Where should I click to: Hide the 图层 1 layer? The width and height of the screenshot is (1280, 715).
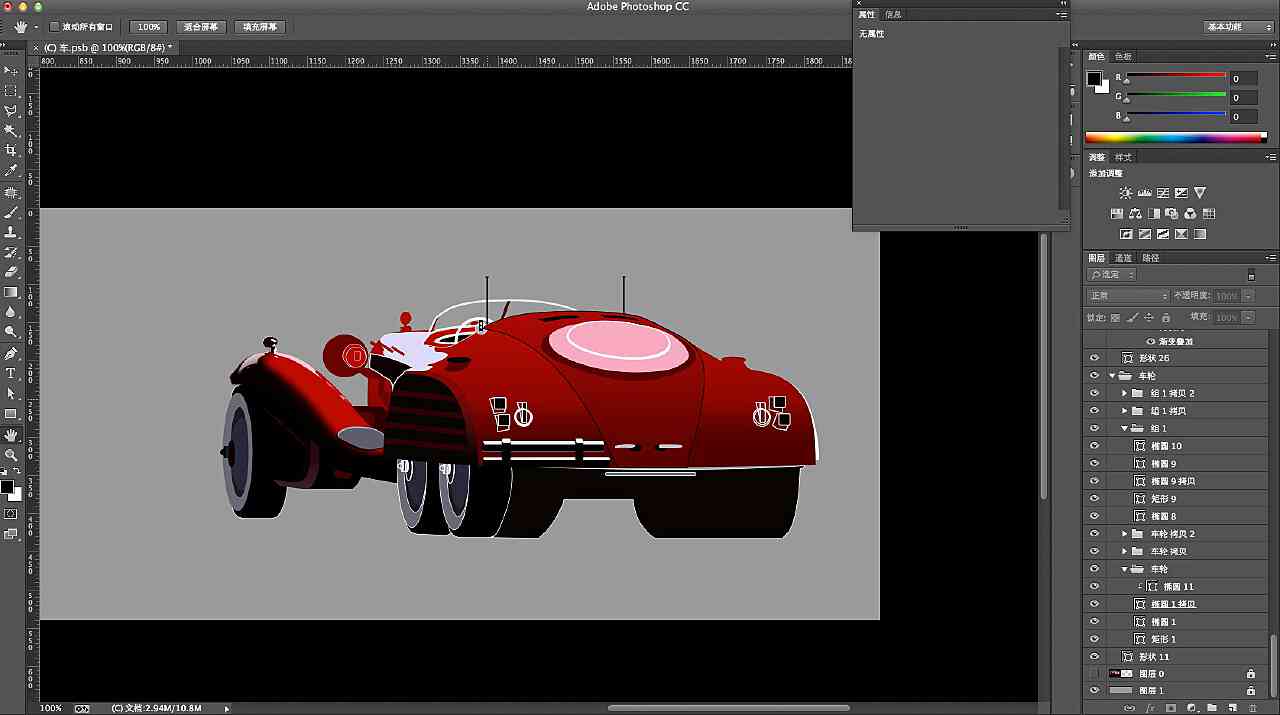tap(1094, 691)
